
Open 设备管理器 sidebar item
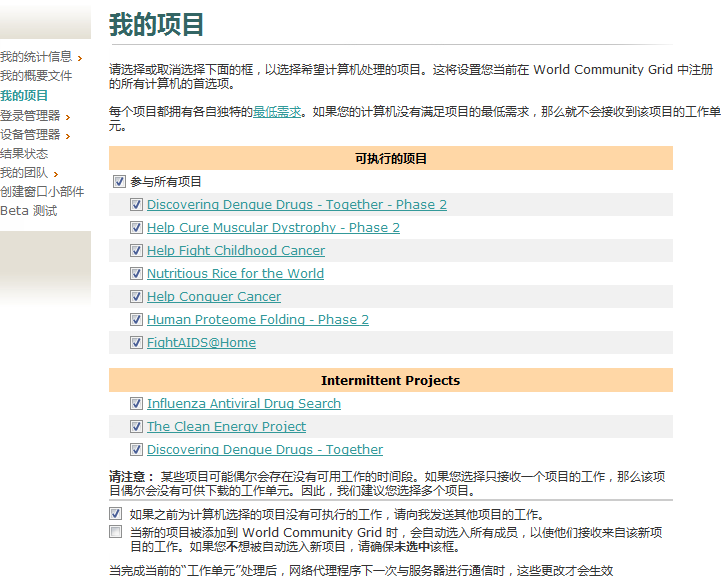point(30,135)
